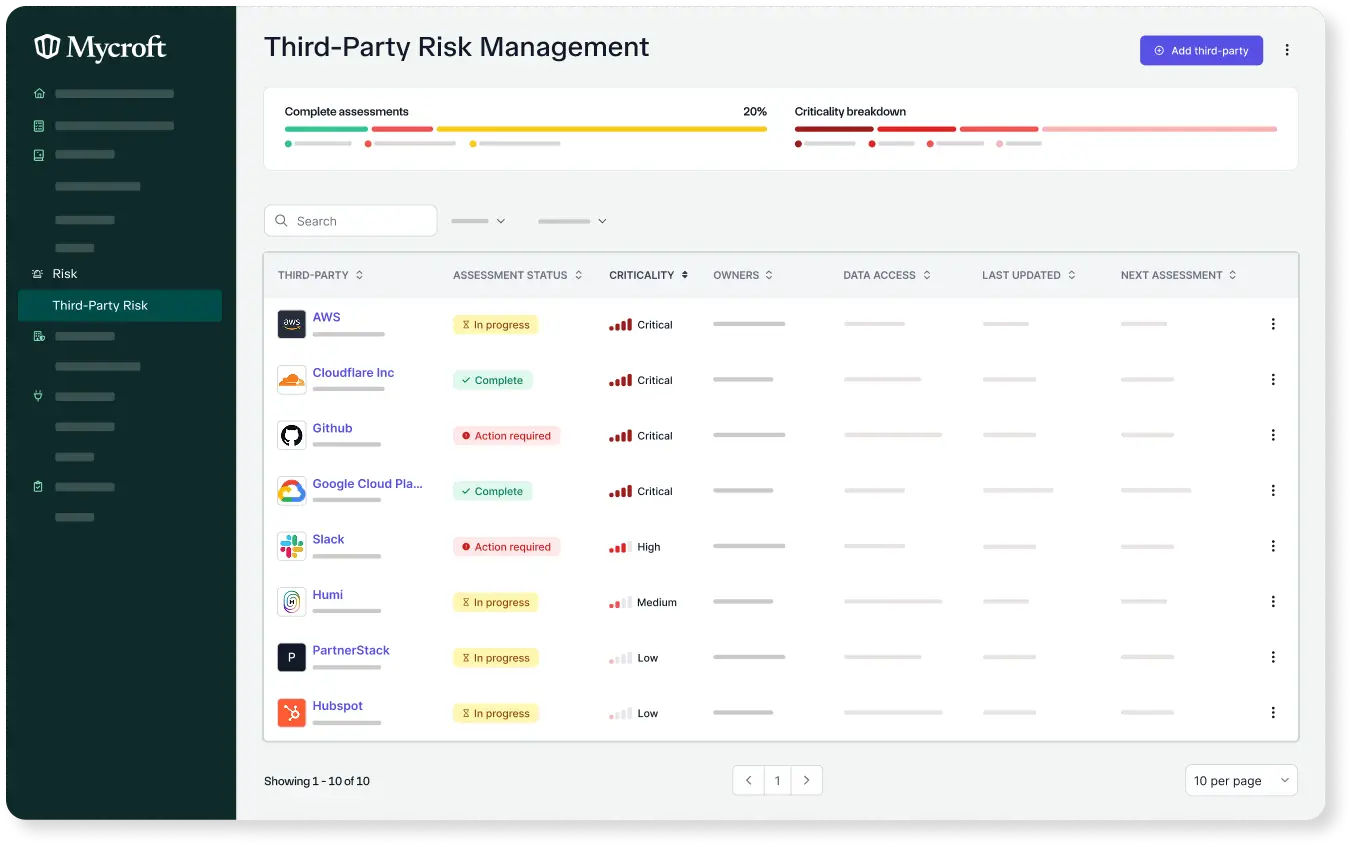Go to the next page arrow
This screenshot has width=1352, height=847.
[x=806, y=781]
